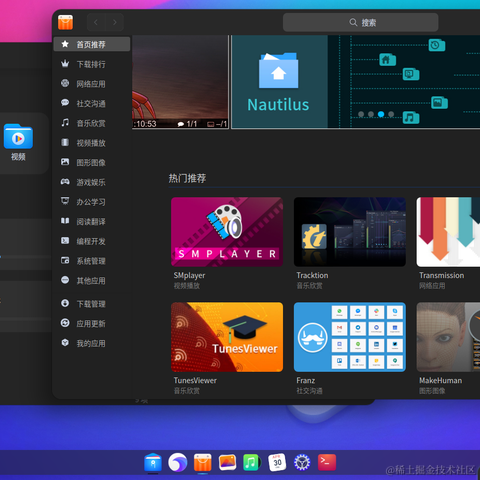Image resolution: width=480 pixels, height=480 pixels.
Task: Open 网络应用 category
Action: coord(91,84)
